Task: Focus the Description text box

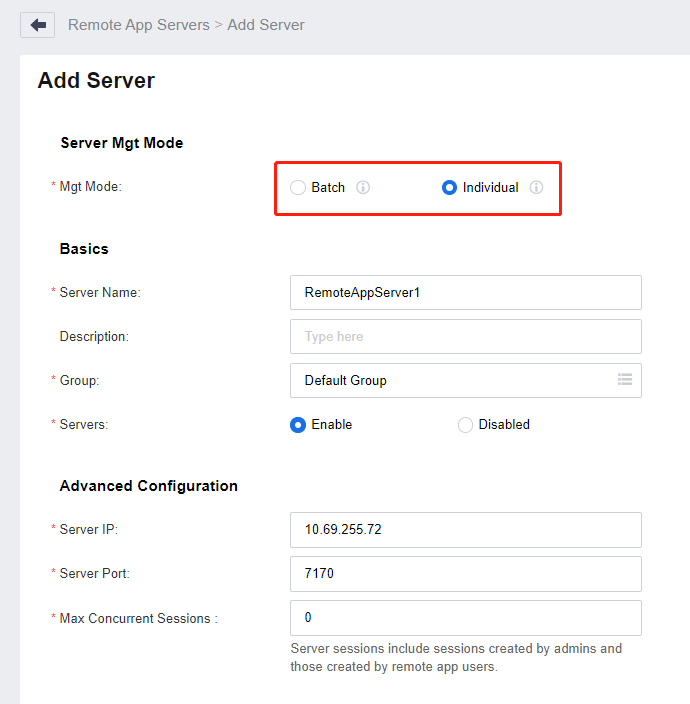Action: tap(466, 336)
